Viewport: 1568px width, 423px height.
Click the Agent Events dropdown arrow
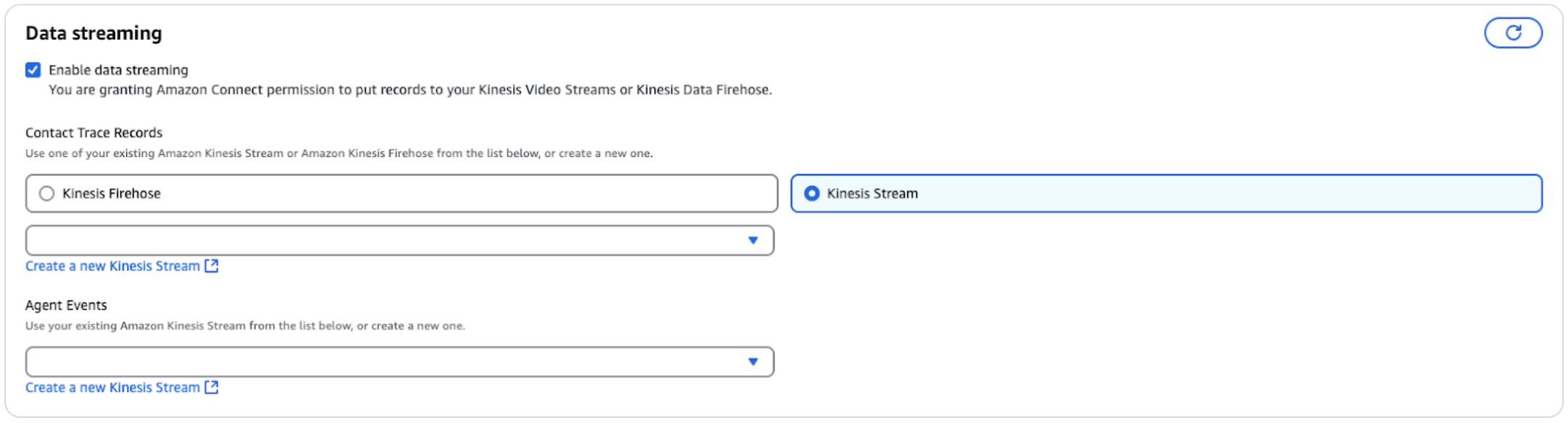[x=753, y=362]
